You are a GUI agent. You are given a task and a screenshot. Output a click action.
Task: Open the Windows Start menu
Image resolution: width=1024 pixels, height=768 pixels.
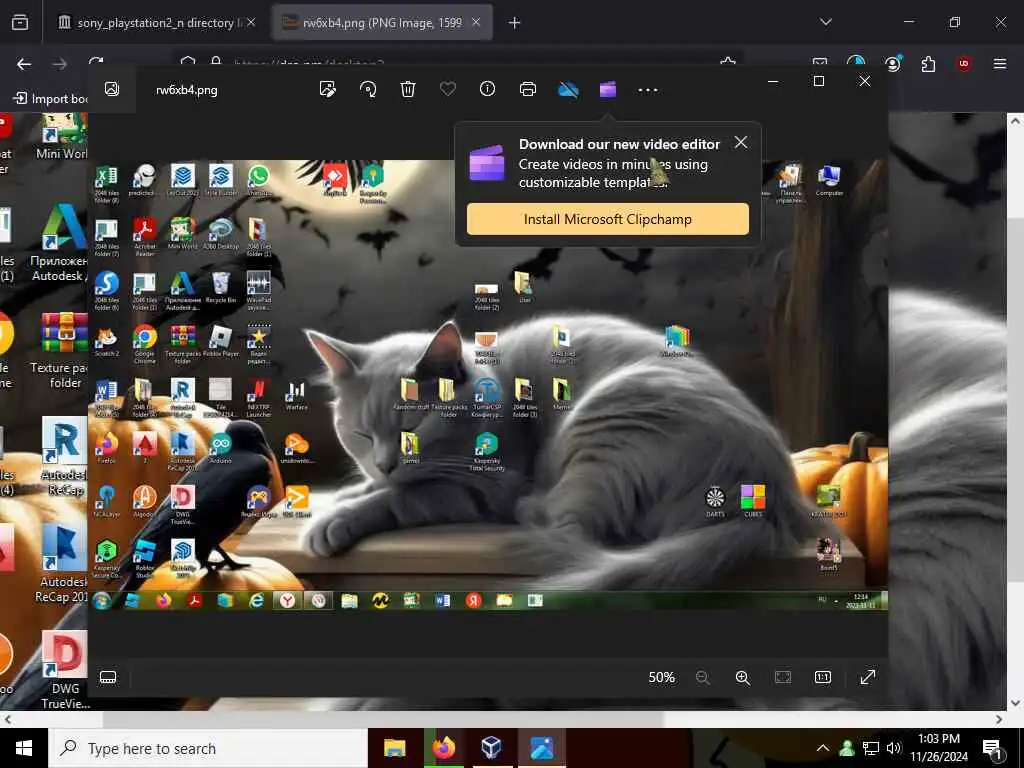point(24,748)
